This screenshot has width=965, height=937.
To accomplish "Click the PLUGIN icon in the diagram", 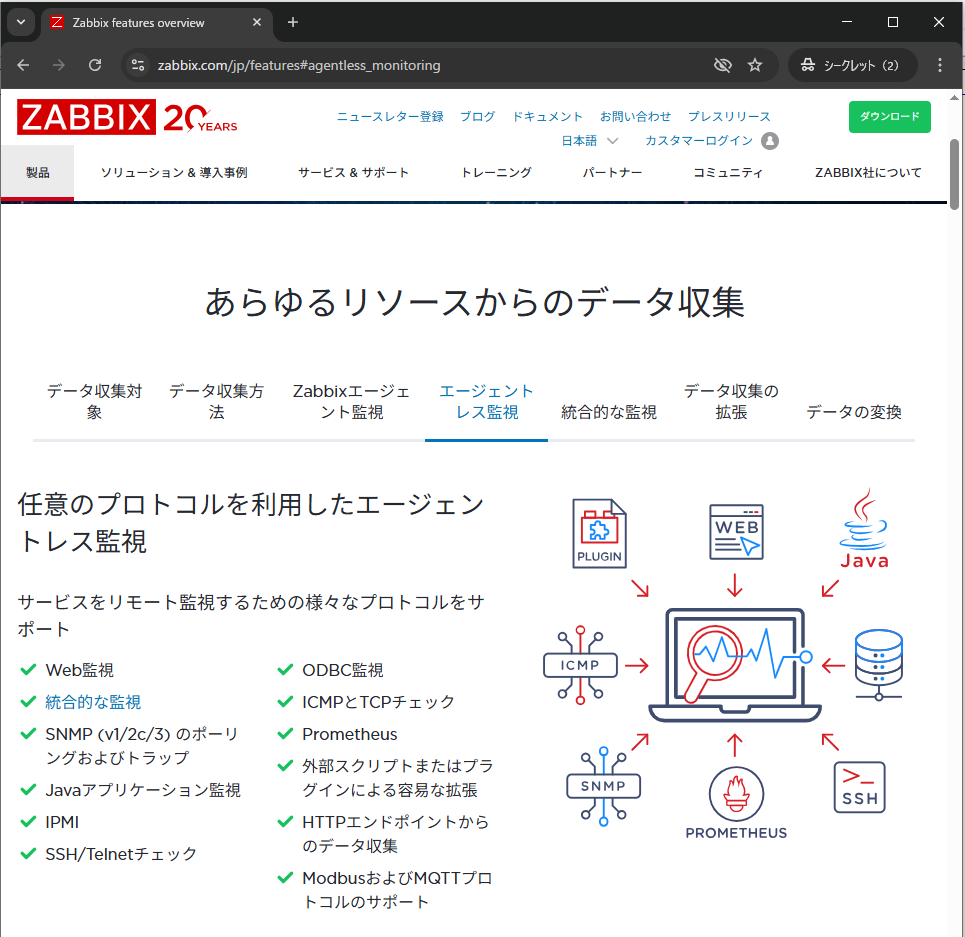I will (599, 532).
